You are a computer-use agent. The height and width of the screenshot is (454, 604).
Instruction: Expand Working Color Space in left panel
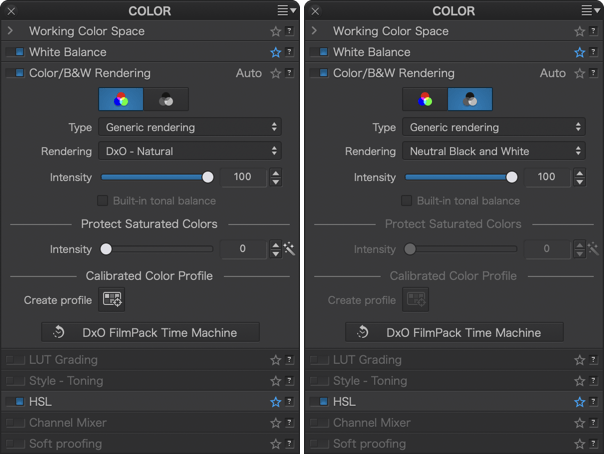click(x=10, y=30)
